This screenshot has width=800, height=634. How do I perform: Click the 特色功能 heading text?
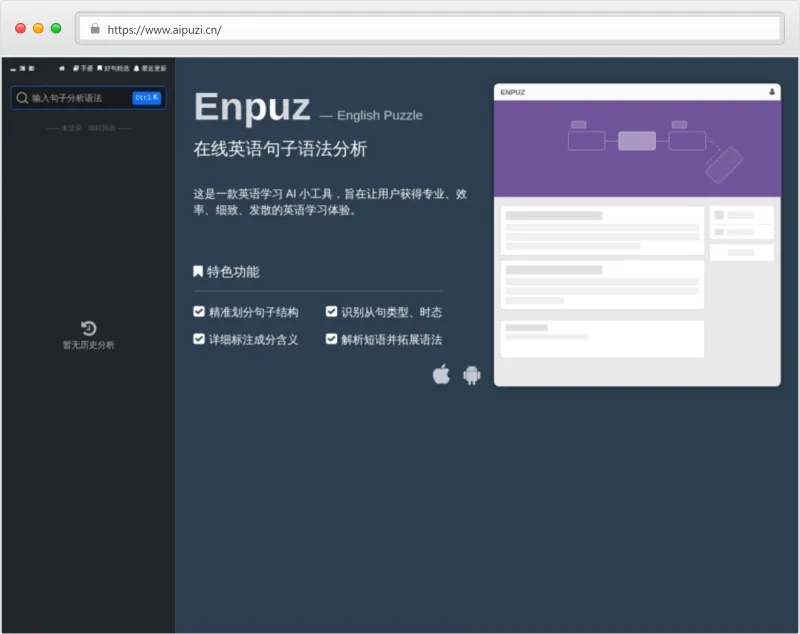pos(233,272)
